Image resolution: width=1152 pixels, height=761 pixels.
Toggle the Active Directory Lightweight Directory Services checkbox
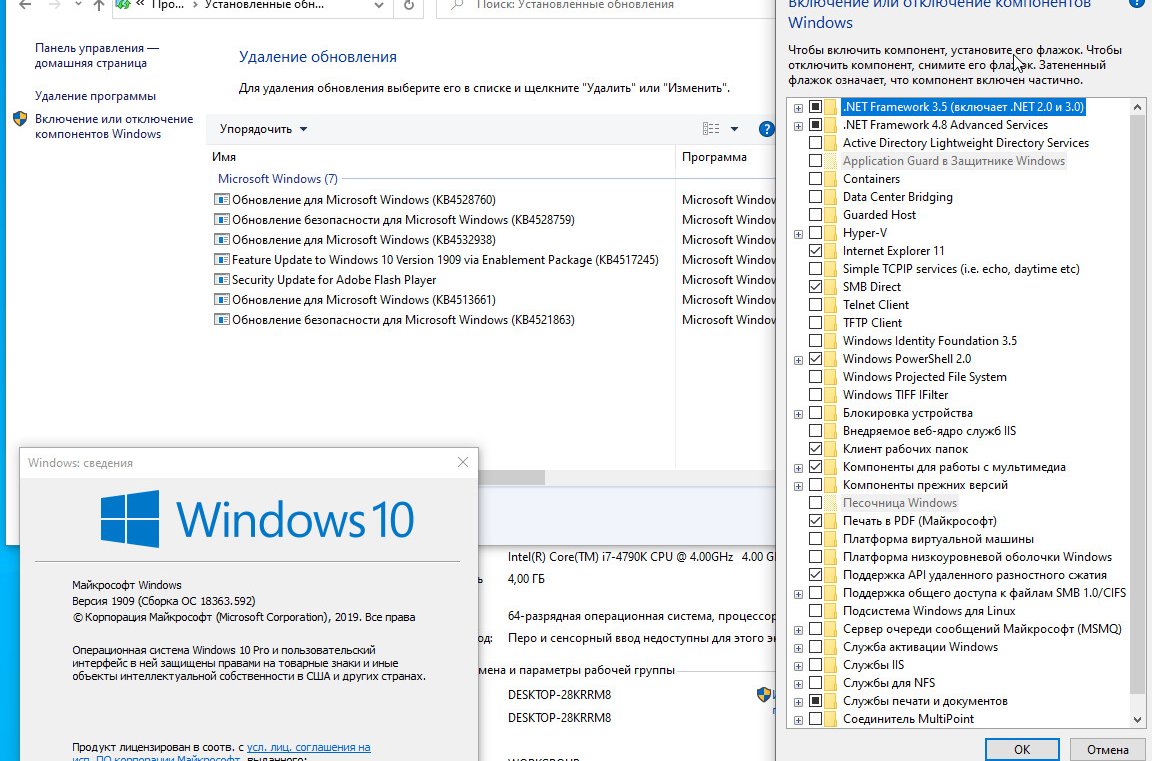coord(816,143)
